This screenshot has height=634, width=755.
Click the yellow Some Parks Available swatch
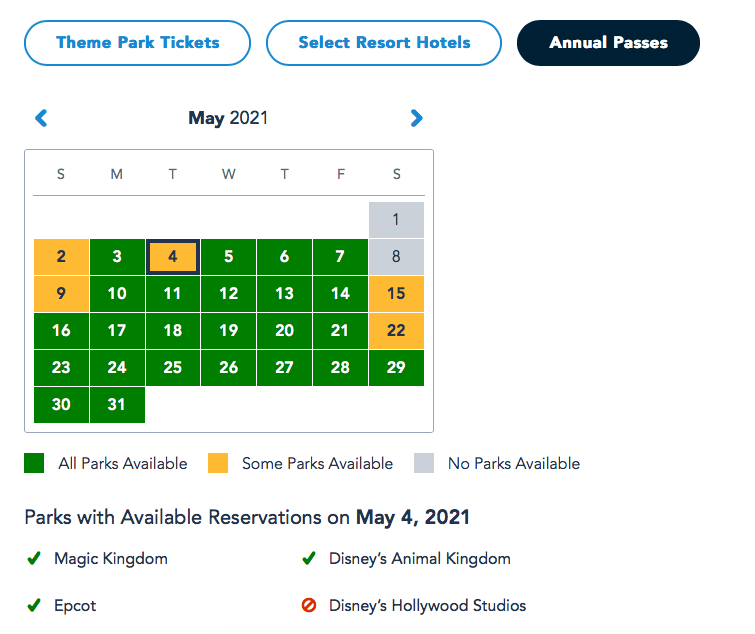click(x=218, y=463)
